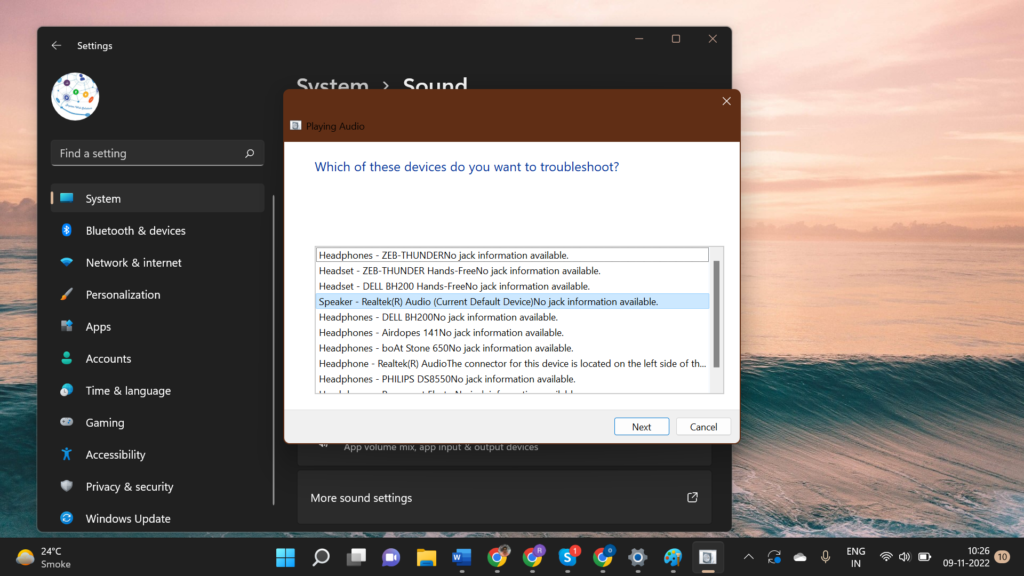1024x576 pixels.
Task: Click the microphone icon in the system tray
Action: click(825, 557)
